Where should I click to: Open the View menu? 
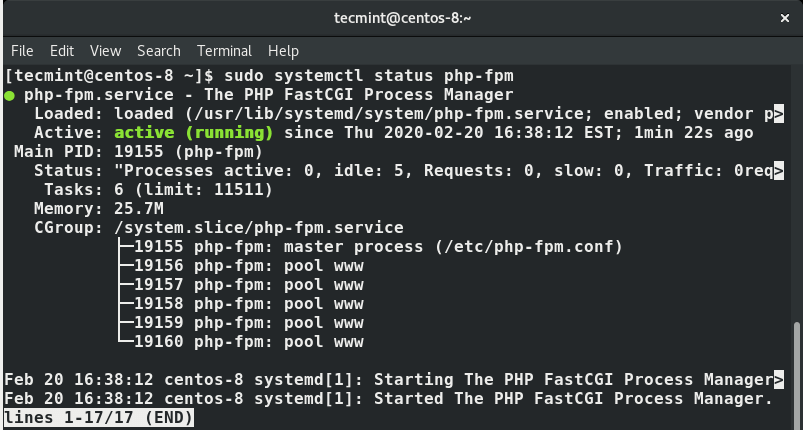pyautogui.click(x=105, y=50)
